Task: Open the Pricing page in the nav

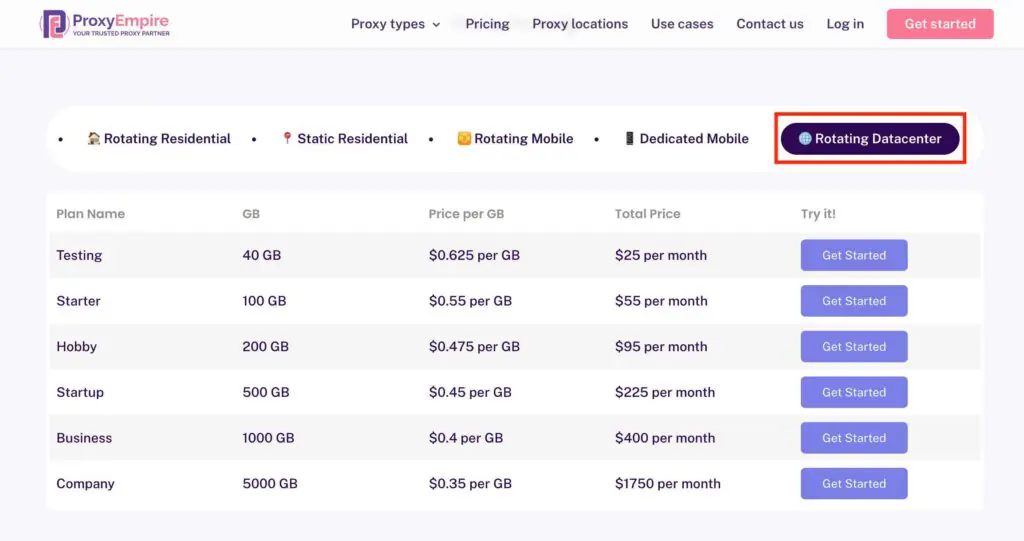Action: click(x=487, y=24)
